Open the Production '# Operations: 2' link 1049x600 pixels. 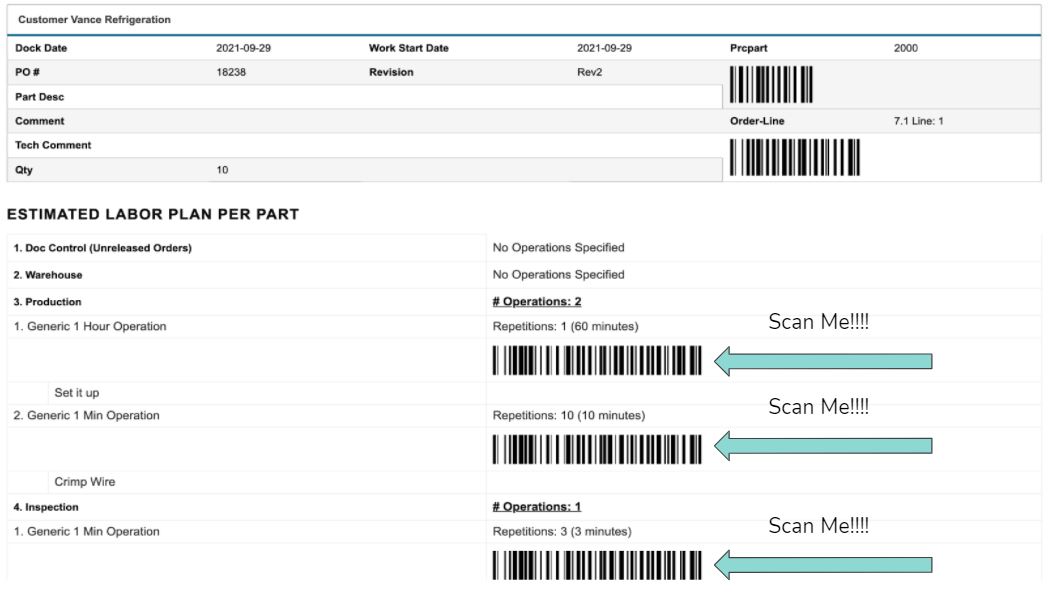537,302
